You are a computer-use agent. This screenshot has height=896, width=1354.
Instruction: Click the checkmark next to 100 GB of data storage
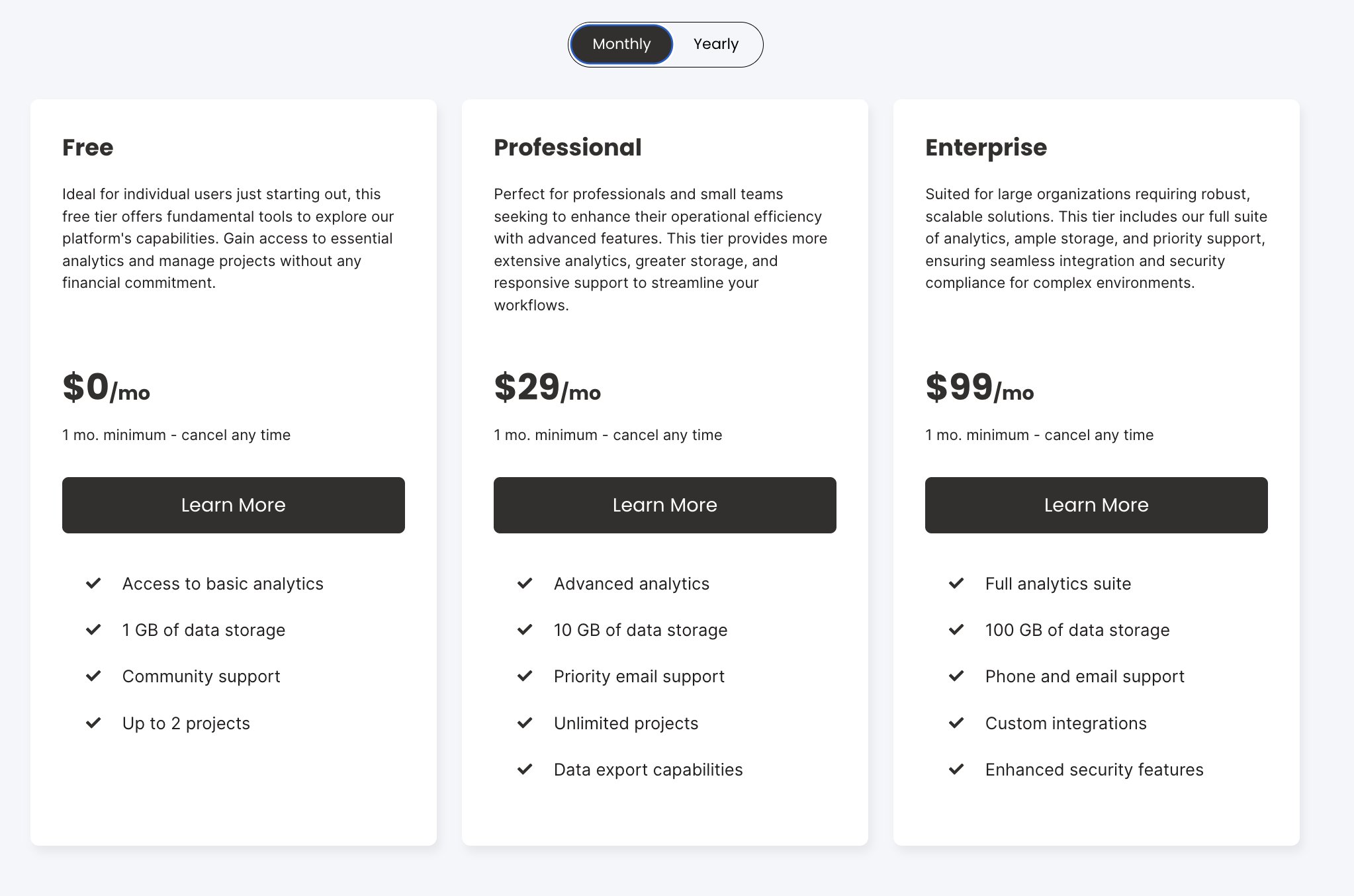(956, 629)
